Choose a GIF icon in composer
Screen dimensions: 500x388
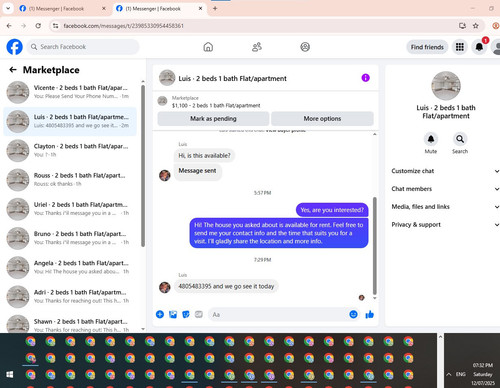[x=199, y=314]
